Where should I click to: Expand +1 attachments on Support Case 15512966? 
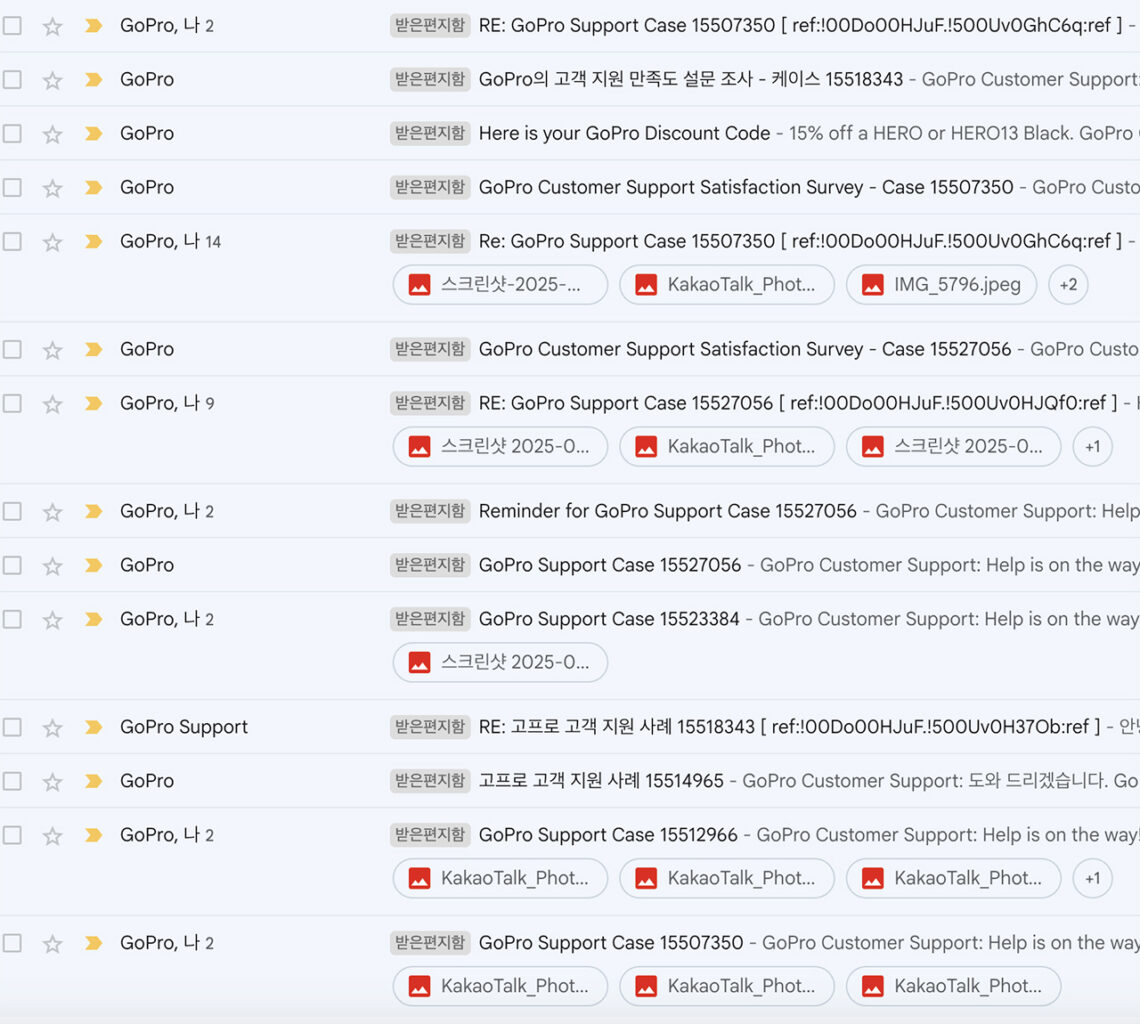[x=1092, y=879]
